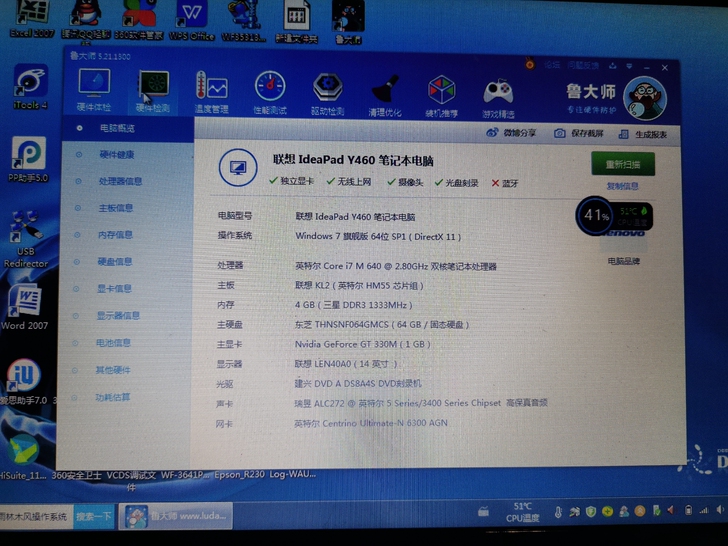Share via 微博分享
The image size is (728, 546).
pyautogui.click(x=511, y=133)
